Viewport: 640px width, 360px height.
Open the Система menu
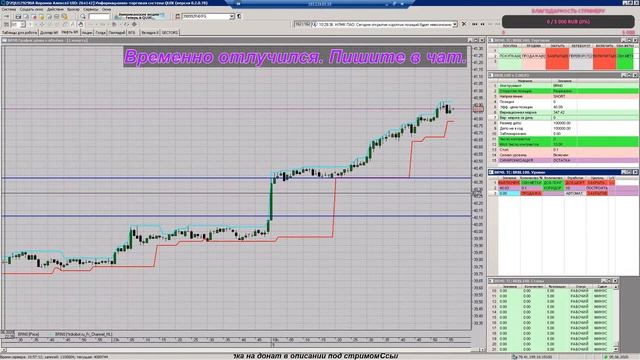point(9,9)
